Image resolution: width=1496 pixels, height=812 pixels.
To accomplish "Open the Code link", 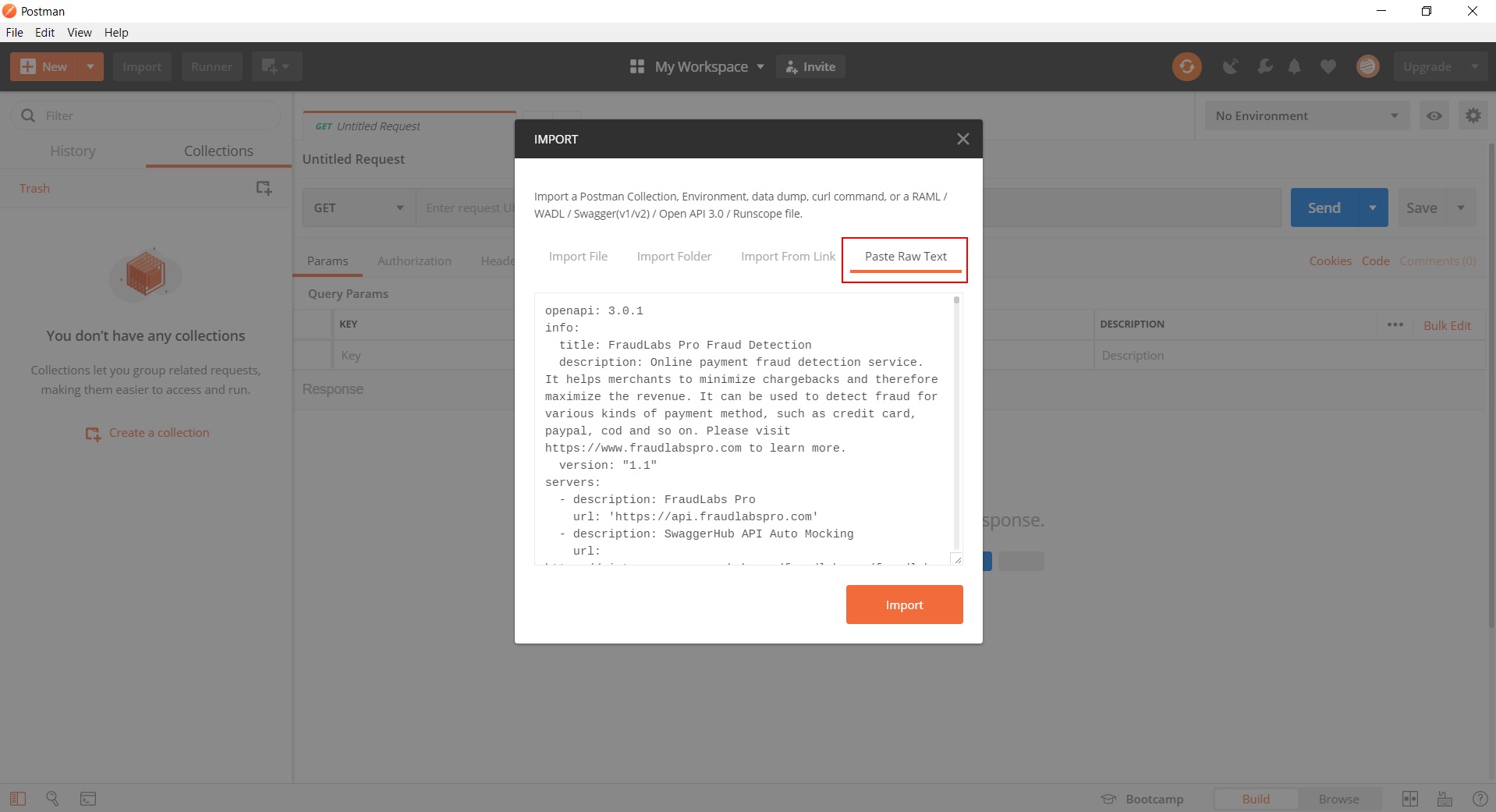I will (x=1375, y=261).
